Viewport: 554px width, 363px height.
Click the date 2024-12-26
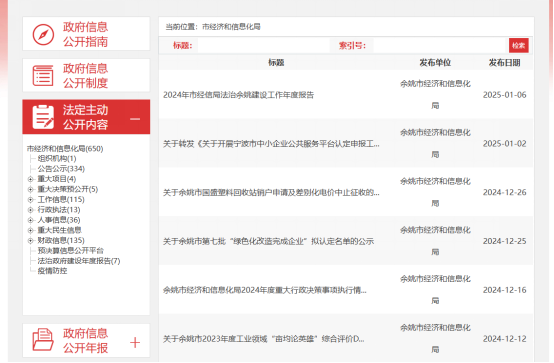pos(505,192)
